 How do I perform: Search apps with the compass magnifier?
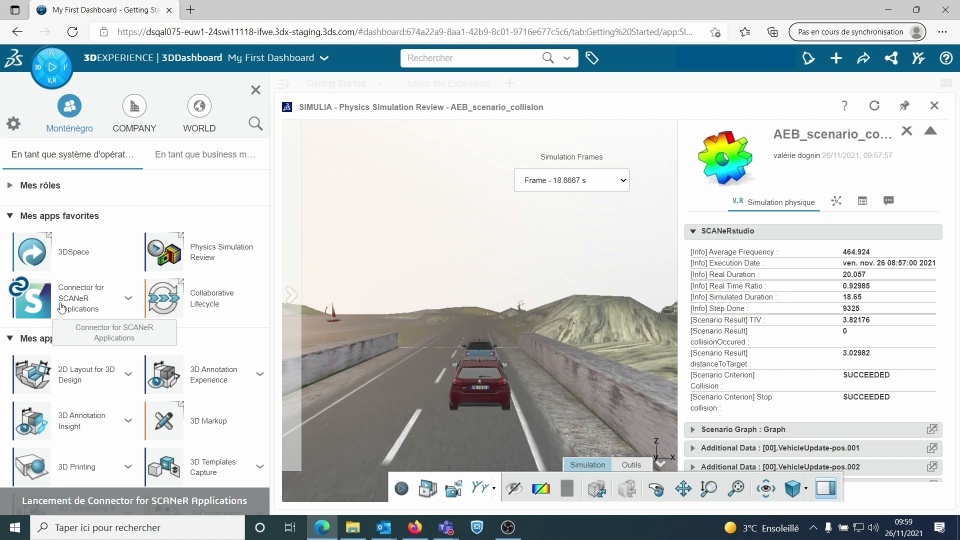click(x=255, y=124)
